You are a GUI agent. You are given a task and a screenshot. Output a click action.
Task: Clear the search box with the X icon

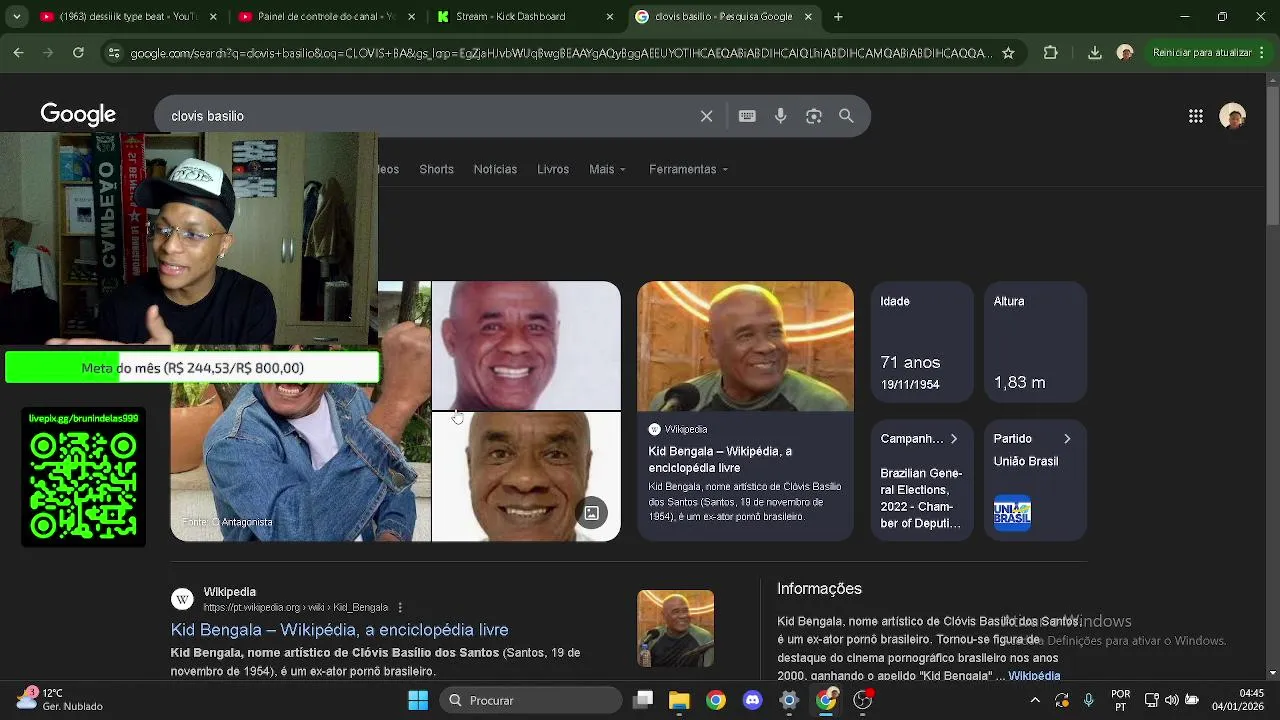(x=706, y=116)
